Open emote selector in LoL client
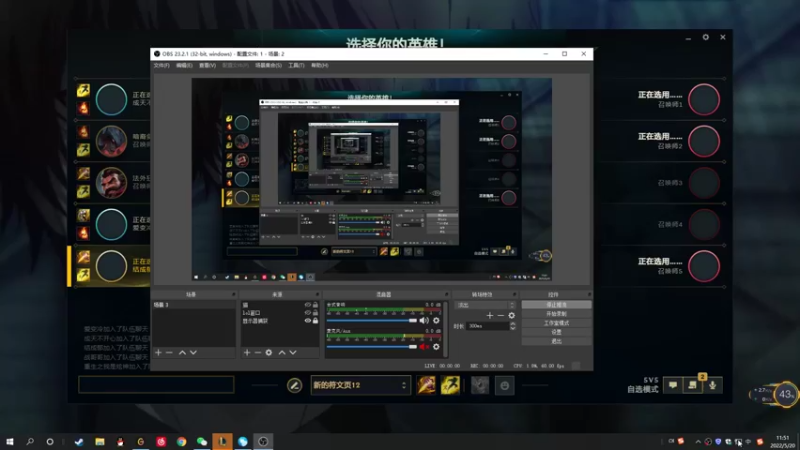800x450 pixels. [505, 386]
